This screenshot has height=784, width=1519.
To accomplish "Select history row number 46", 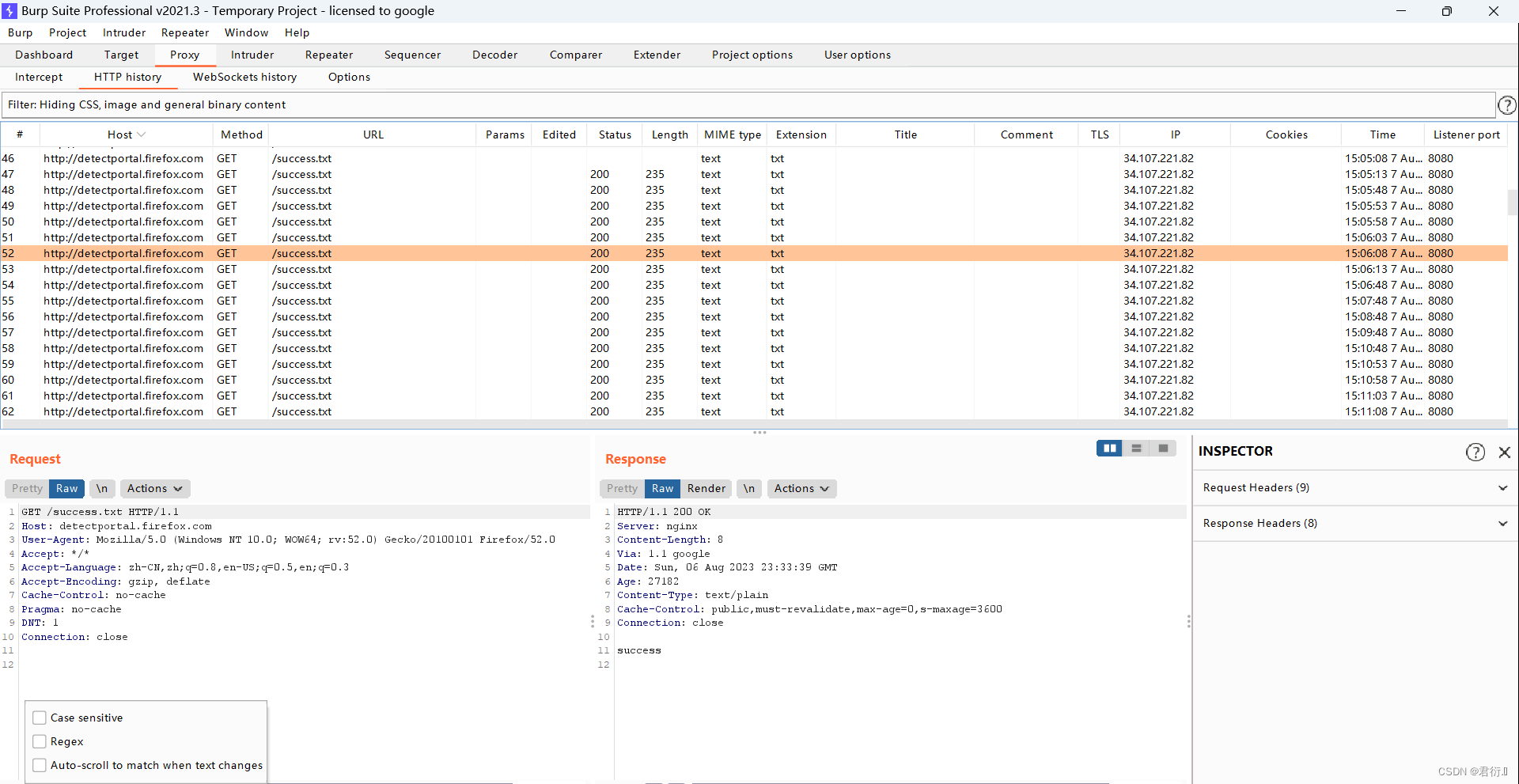I will 754,158.
